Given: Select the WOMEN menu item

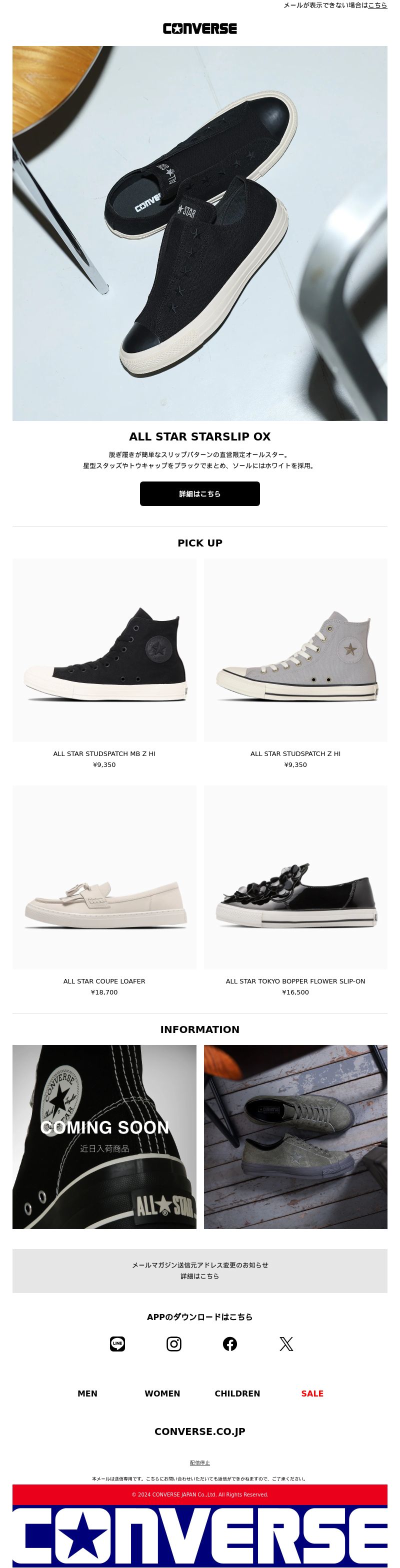Looking at the screenshot, I should 162,1393.
